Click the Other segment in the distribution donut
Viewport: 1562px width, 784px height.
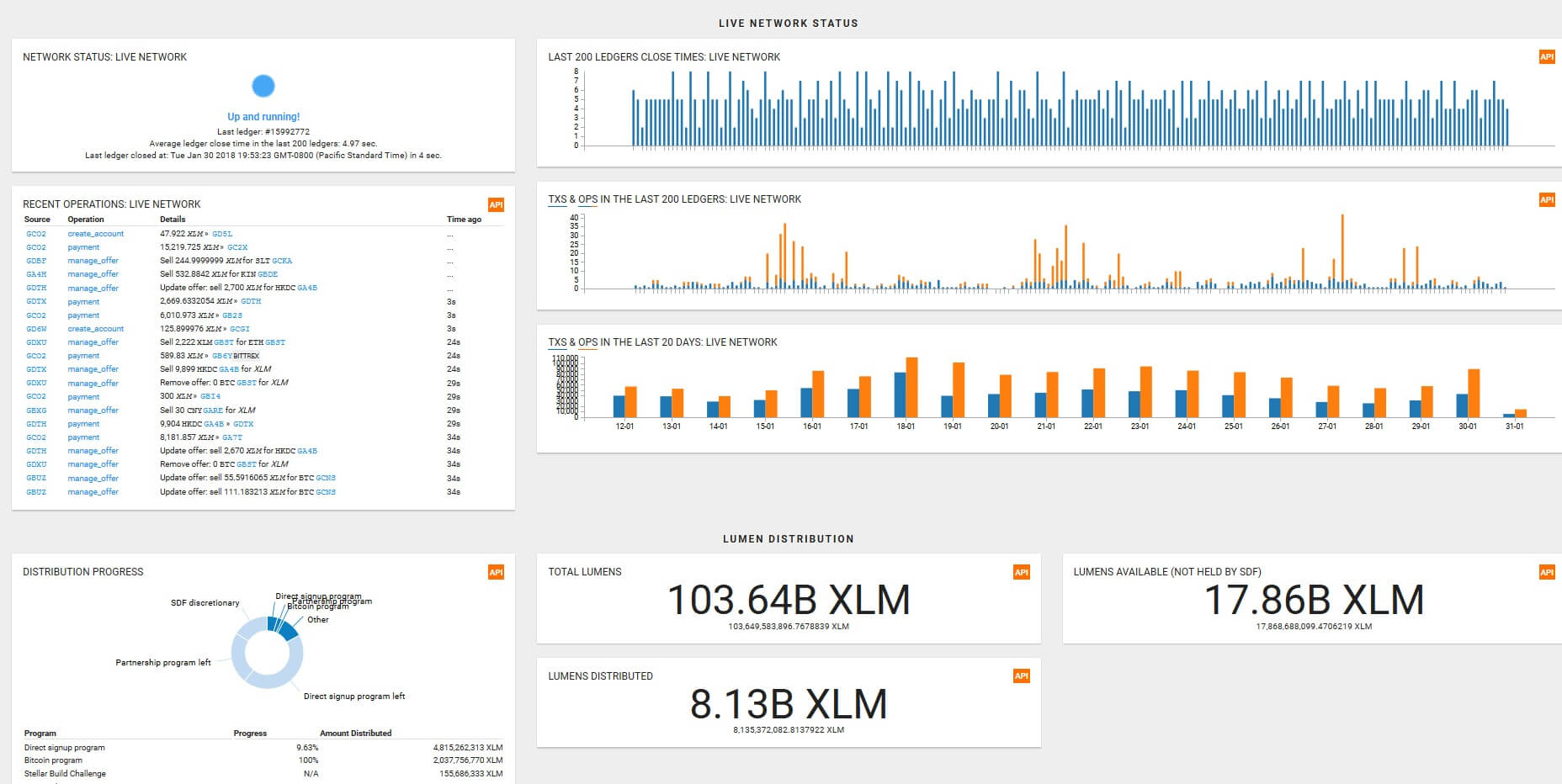289,629
